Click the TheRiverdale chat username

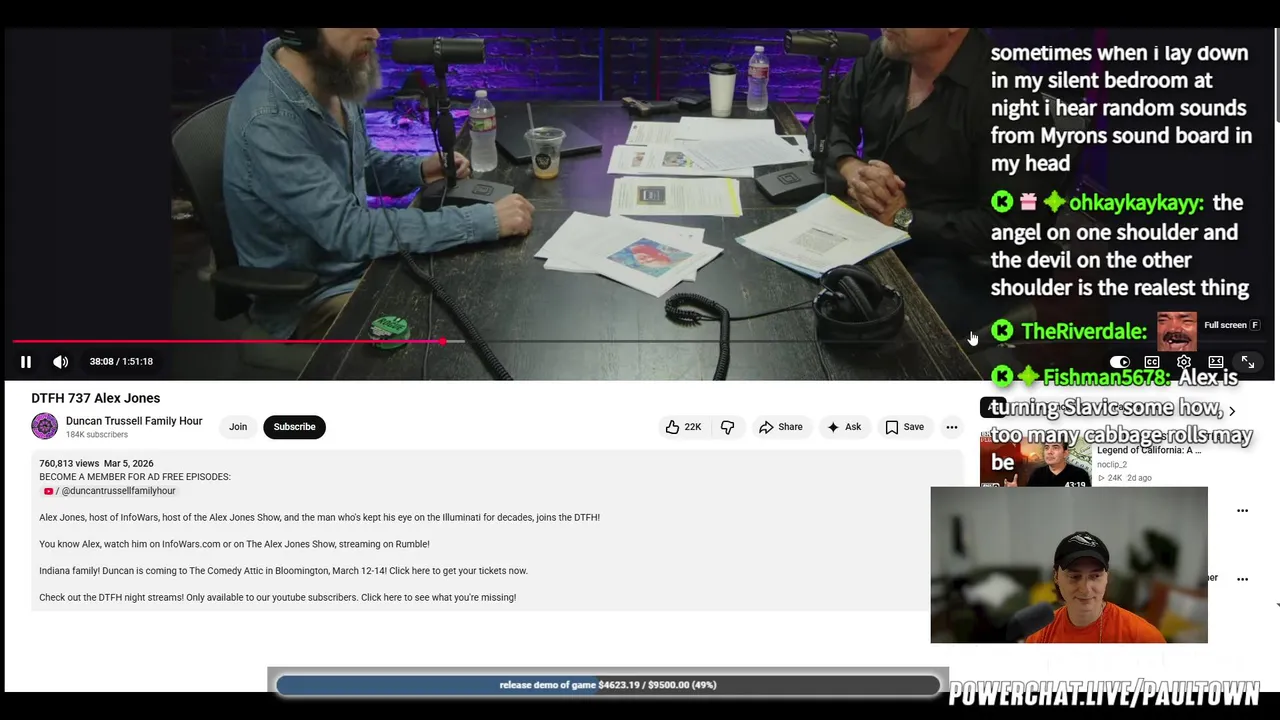[1083, 331]
